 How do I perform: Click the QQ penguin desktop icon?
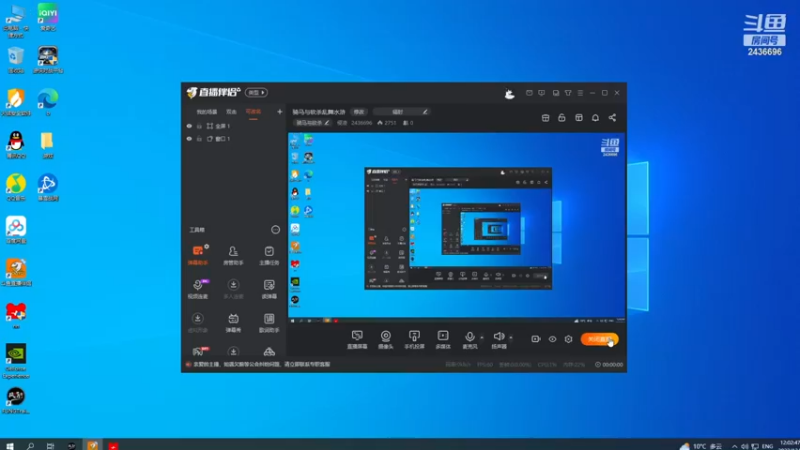(16, 145)
